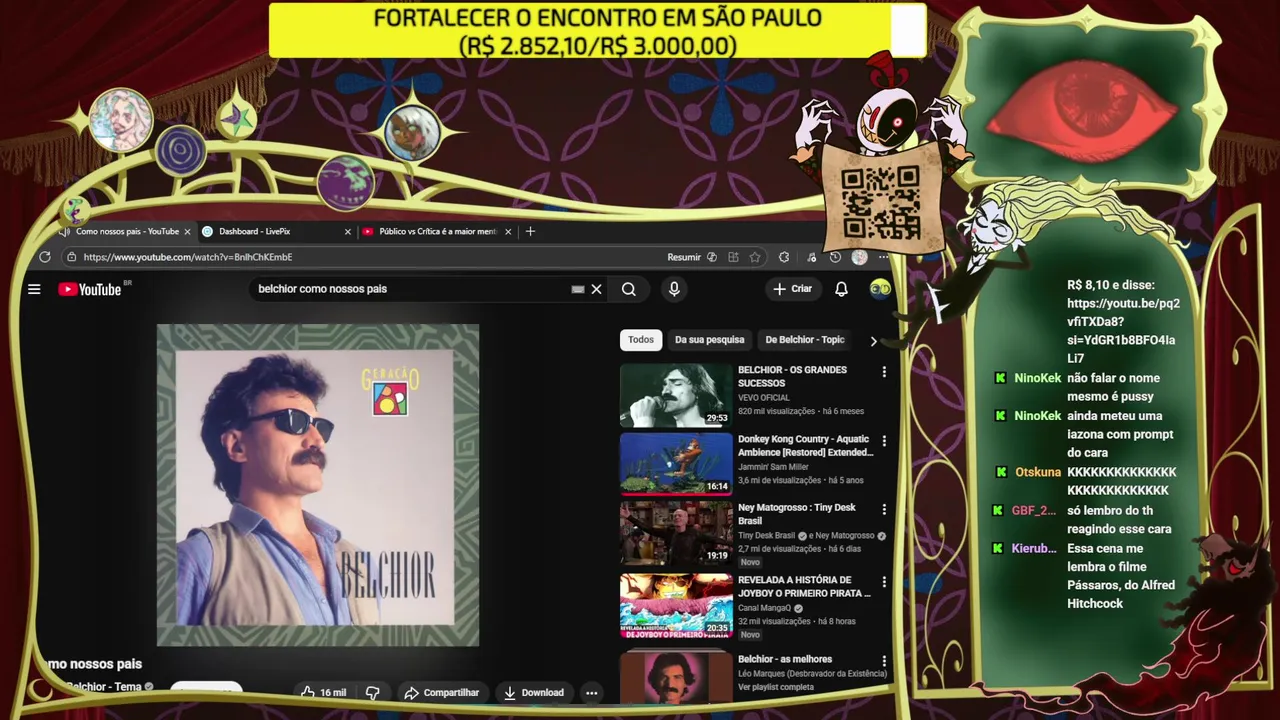1280x720 pixels.
Task: Open Ver playlist completa link
Action: tap(776, 687)
